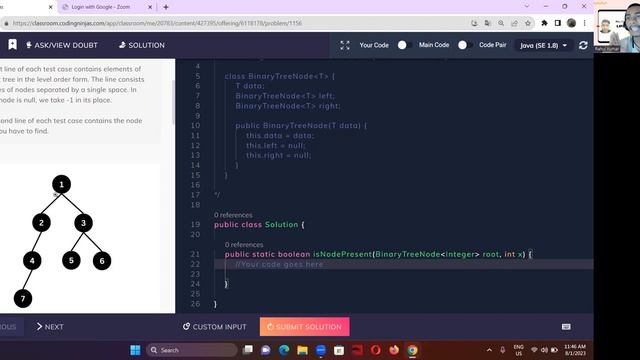This screenshot has width=640, height=360.
Task: Open the Chrome three-dot menu
Action: pyautogui.click(x=584, y=23)
